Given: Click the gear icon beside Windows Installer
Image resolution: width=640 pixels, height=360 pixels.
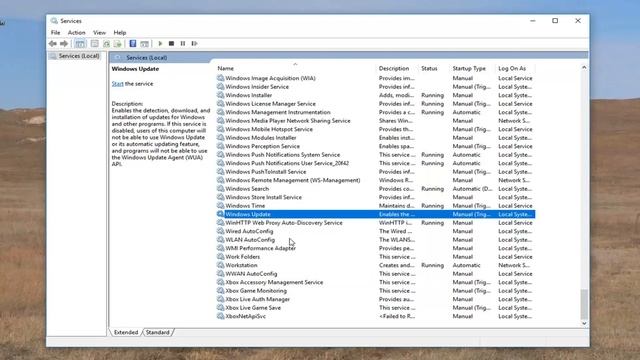Looking at the screenshot, I should 220,95.
